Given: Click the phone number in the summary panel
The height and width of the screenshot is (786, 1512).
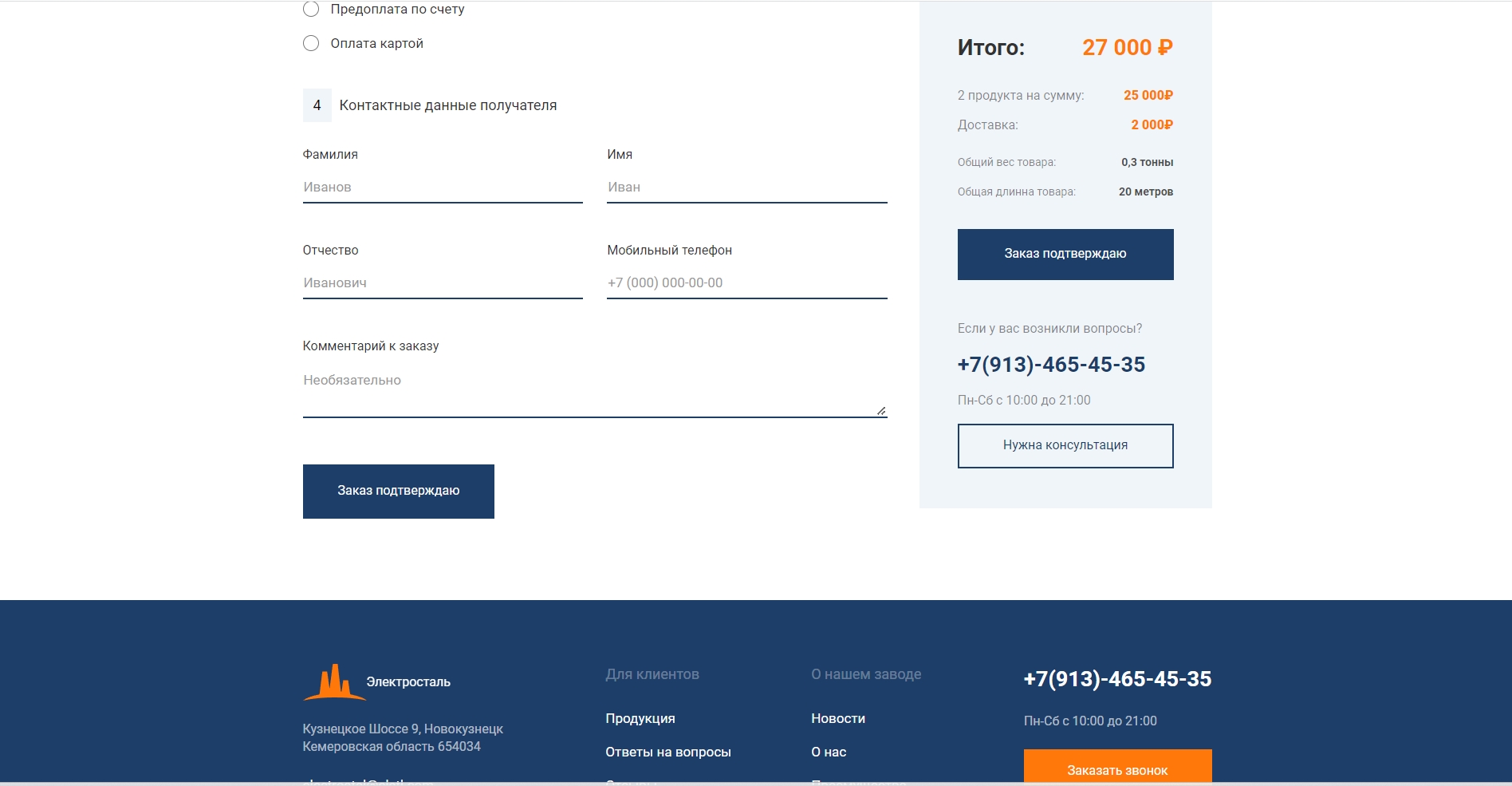Looking at the screenshot, I should click(x=1051, y=365).
